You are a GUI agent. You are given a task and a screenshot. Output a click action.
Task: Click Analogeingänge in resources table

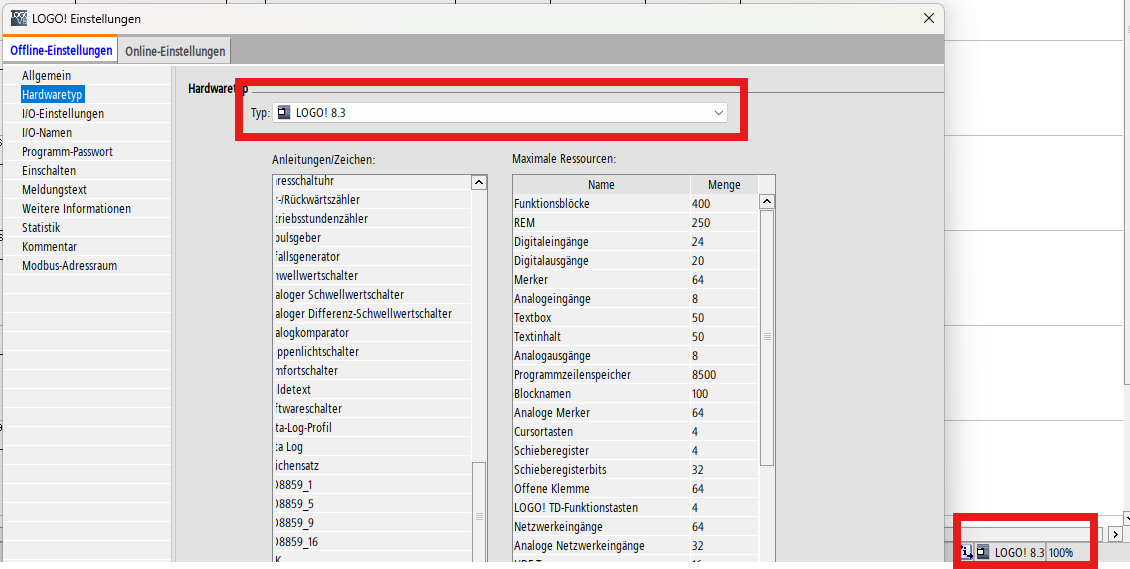[636, 299]
